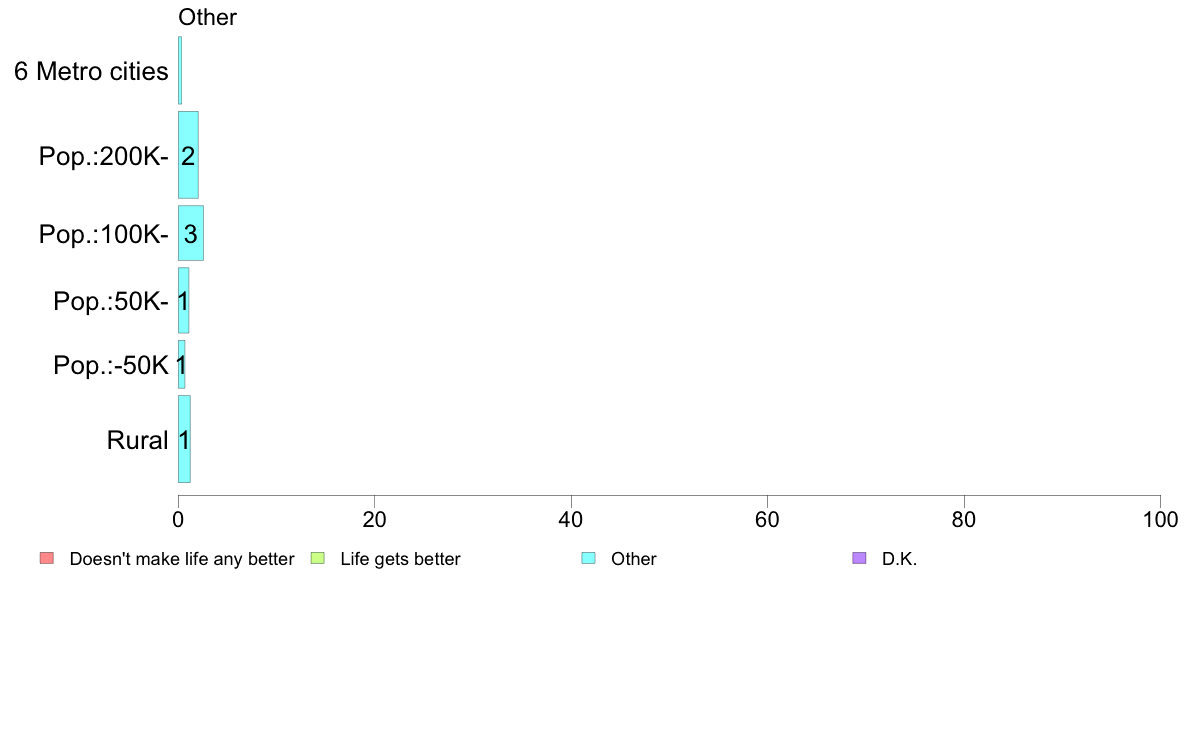Click the 'D.K.' legend text
Viewport: 1188px width, 736px height.
point(899,559)
